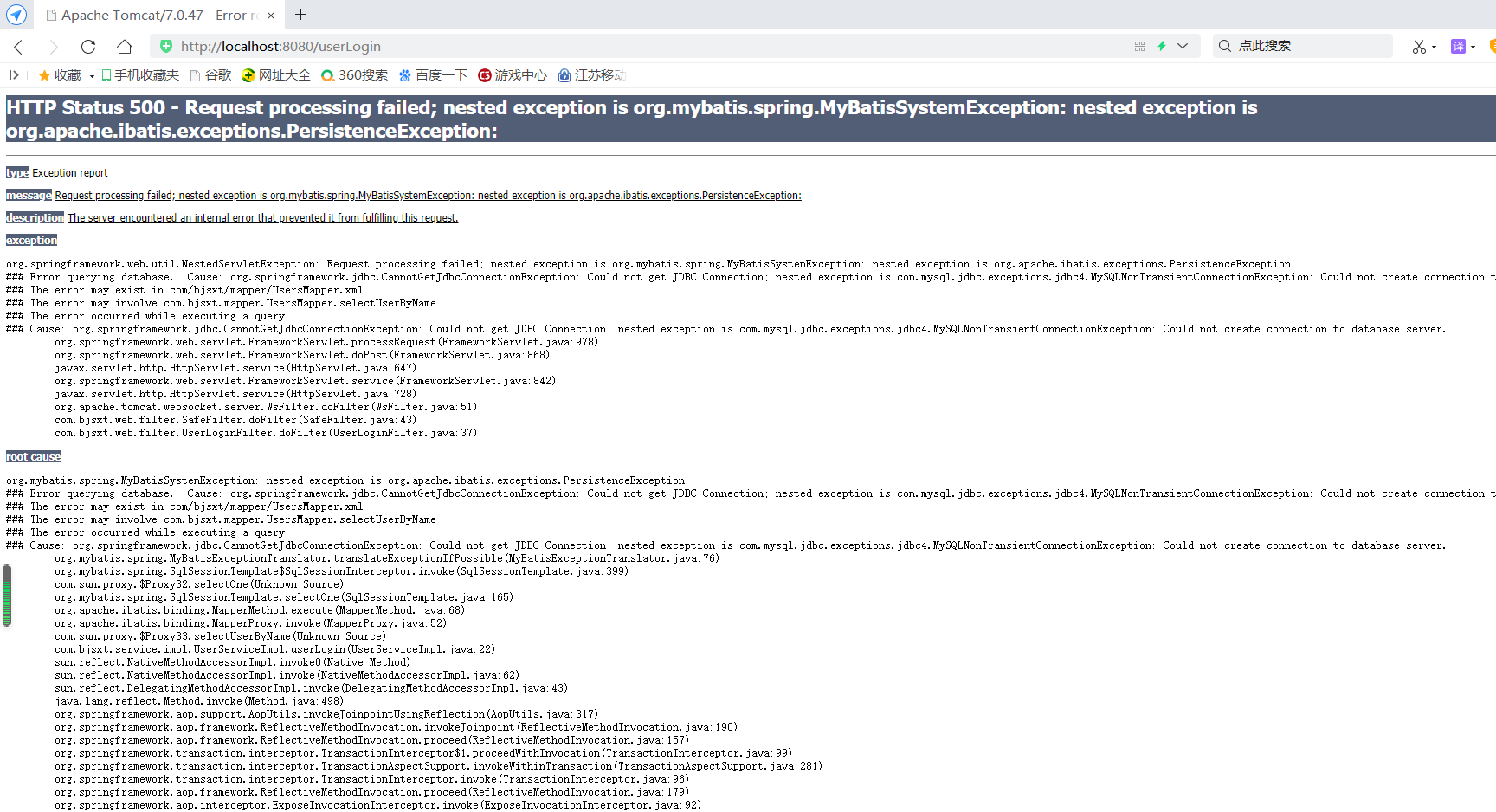
Task: Open the QR code icon in address bar
Action: tap(1139, 47)
